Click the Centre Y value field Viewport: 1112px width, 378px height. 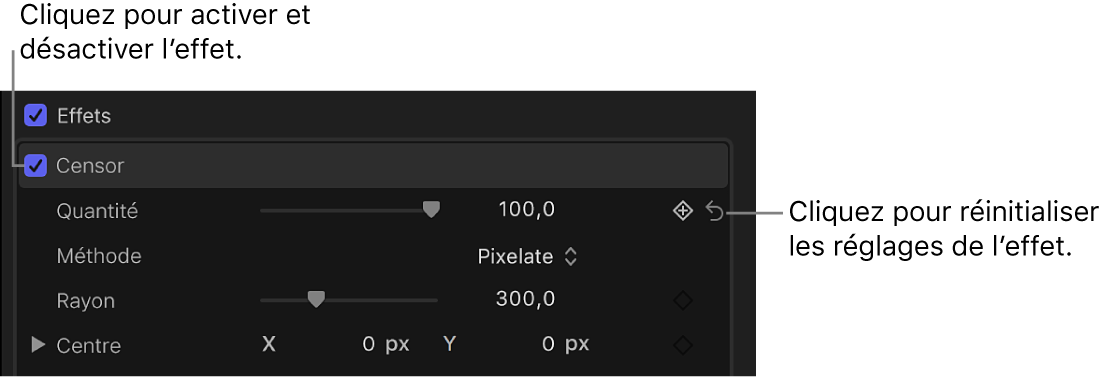(x=566, y=345)
